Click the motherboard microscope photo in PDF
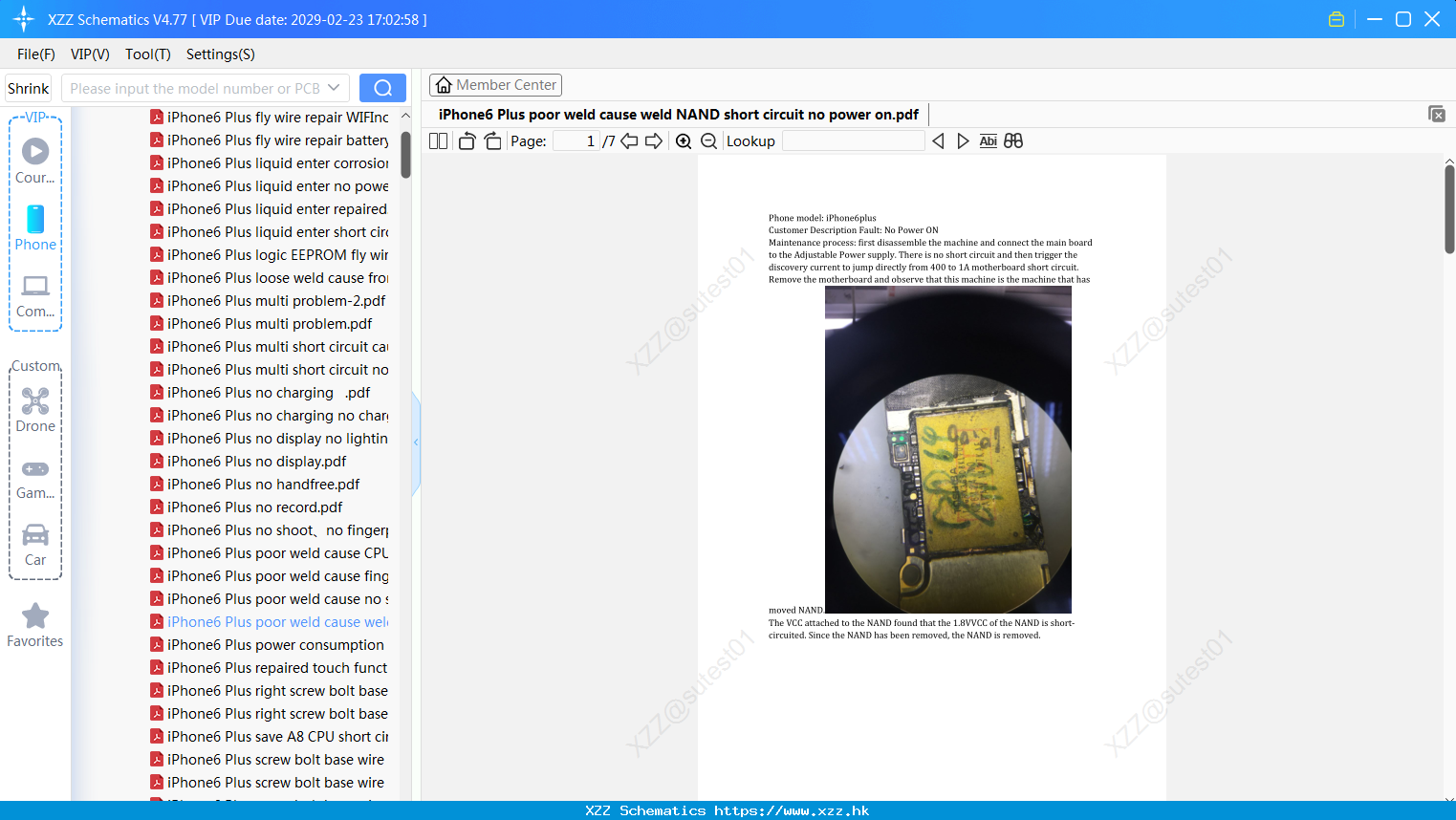The image size is (1456, 820). pyautogui.click(x=948, y=449)
